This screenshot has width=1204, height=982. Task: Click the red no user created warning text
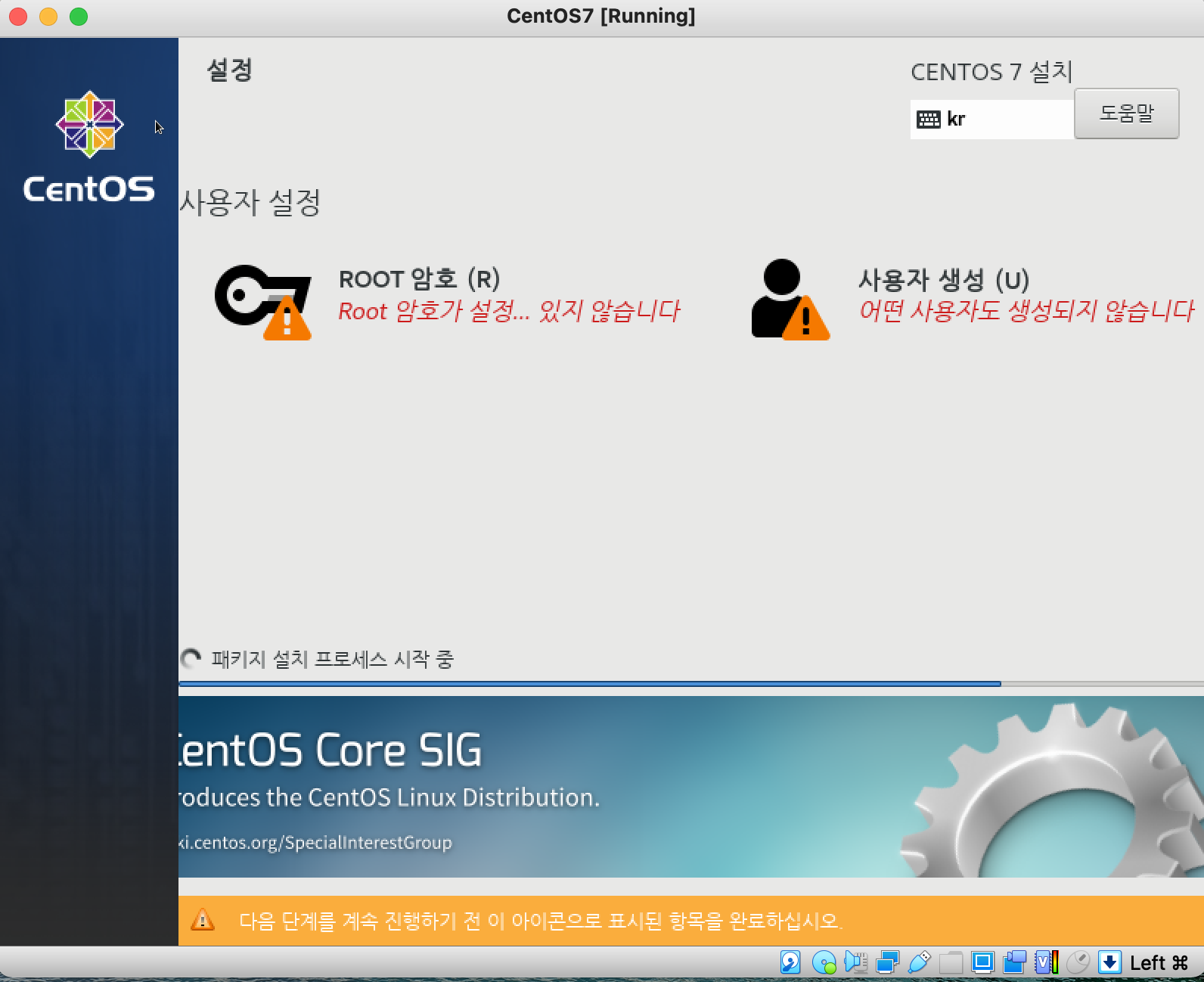pyautogui.click(x=1026, y=310)
